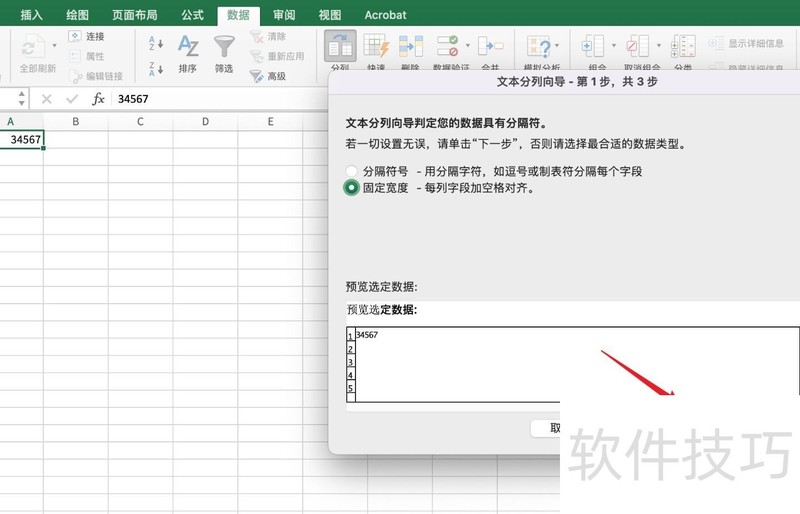Image resolution: width=800 pixels, height=514 pixels.
Task: Click the fx insert function icon
Action: point(98,99)
